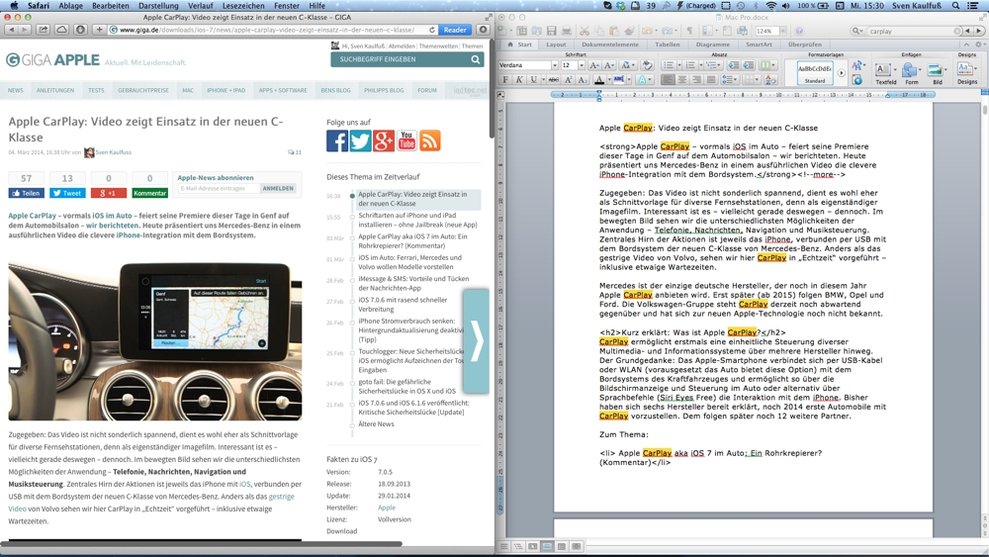989x557 pixels.
Task: Justify text in Word
Action: [x=711, y=79]
